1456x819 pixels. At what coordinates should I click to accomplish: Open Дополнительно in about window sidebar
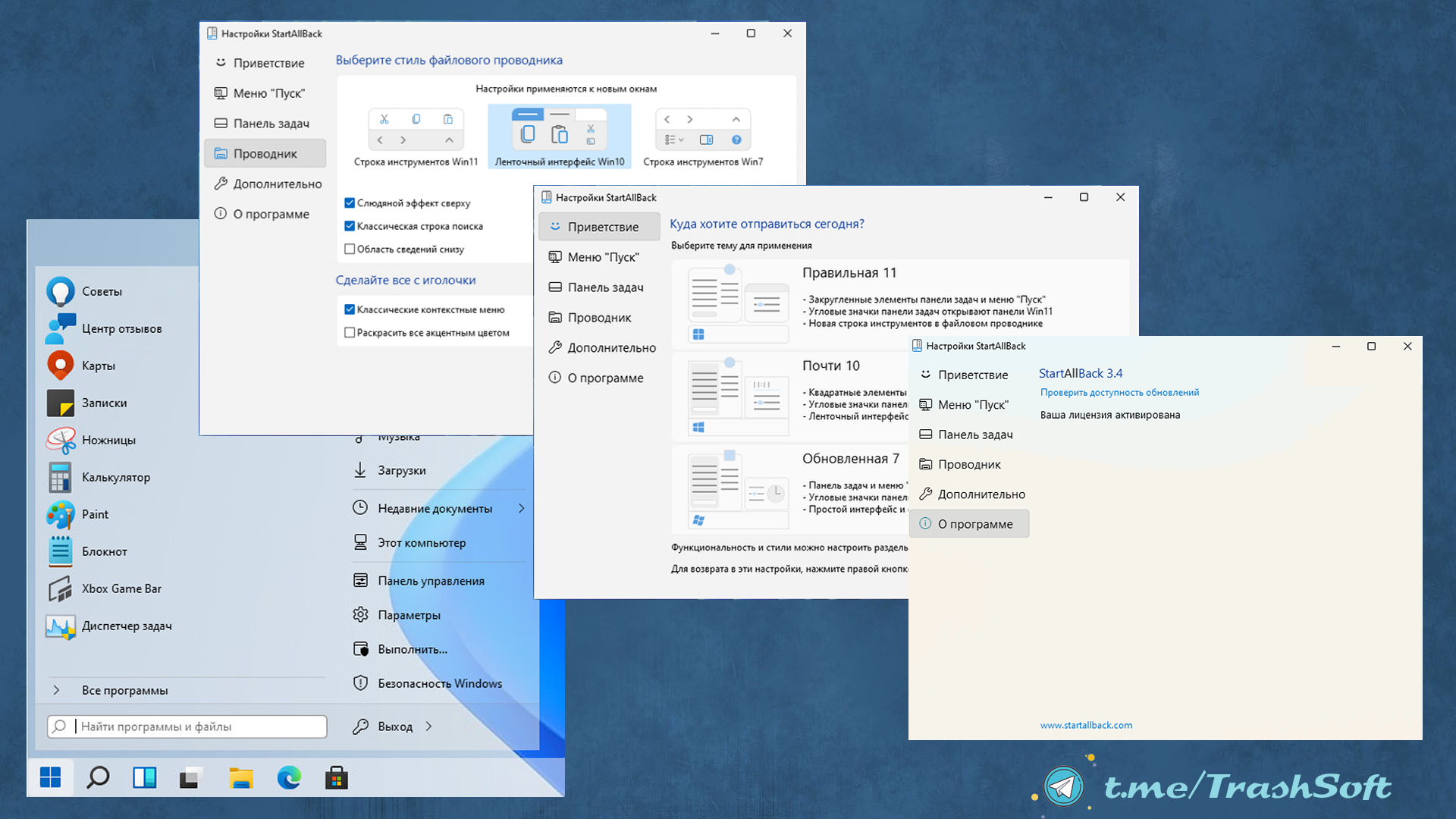click(x=969, y=494)
